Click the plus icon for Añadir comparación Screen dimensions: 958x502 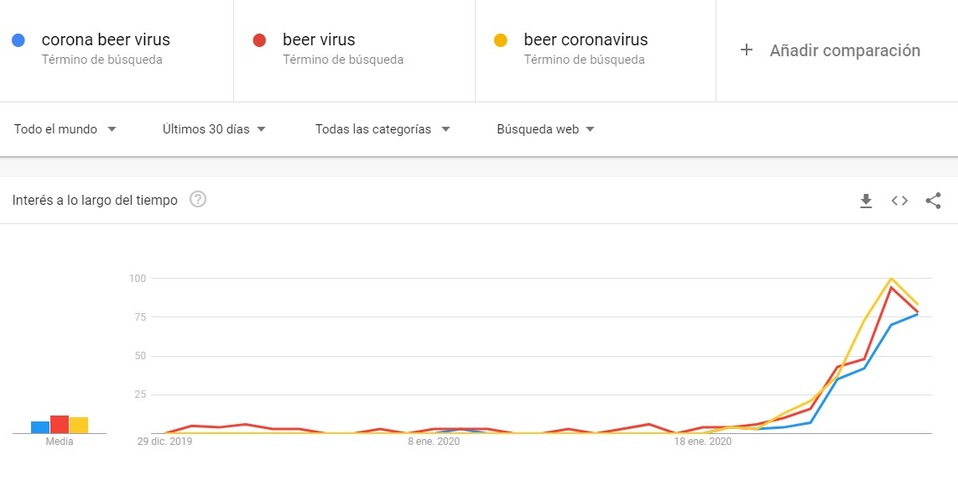click(746, 50)
